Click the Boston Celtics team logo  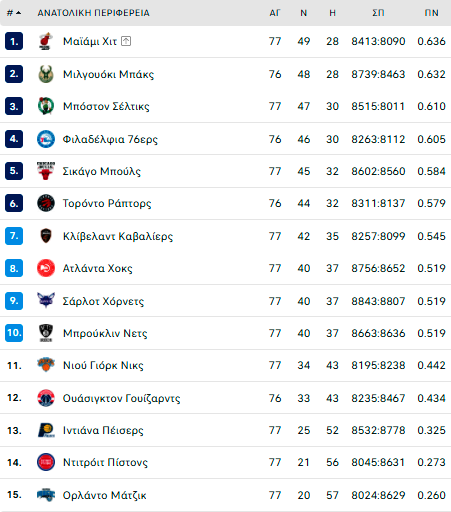coord(46,106)
